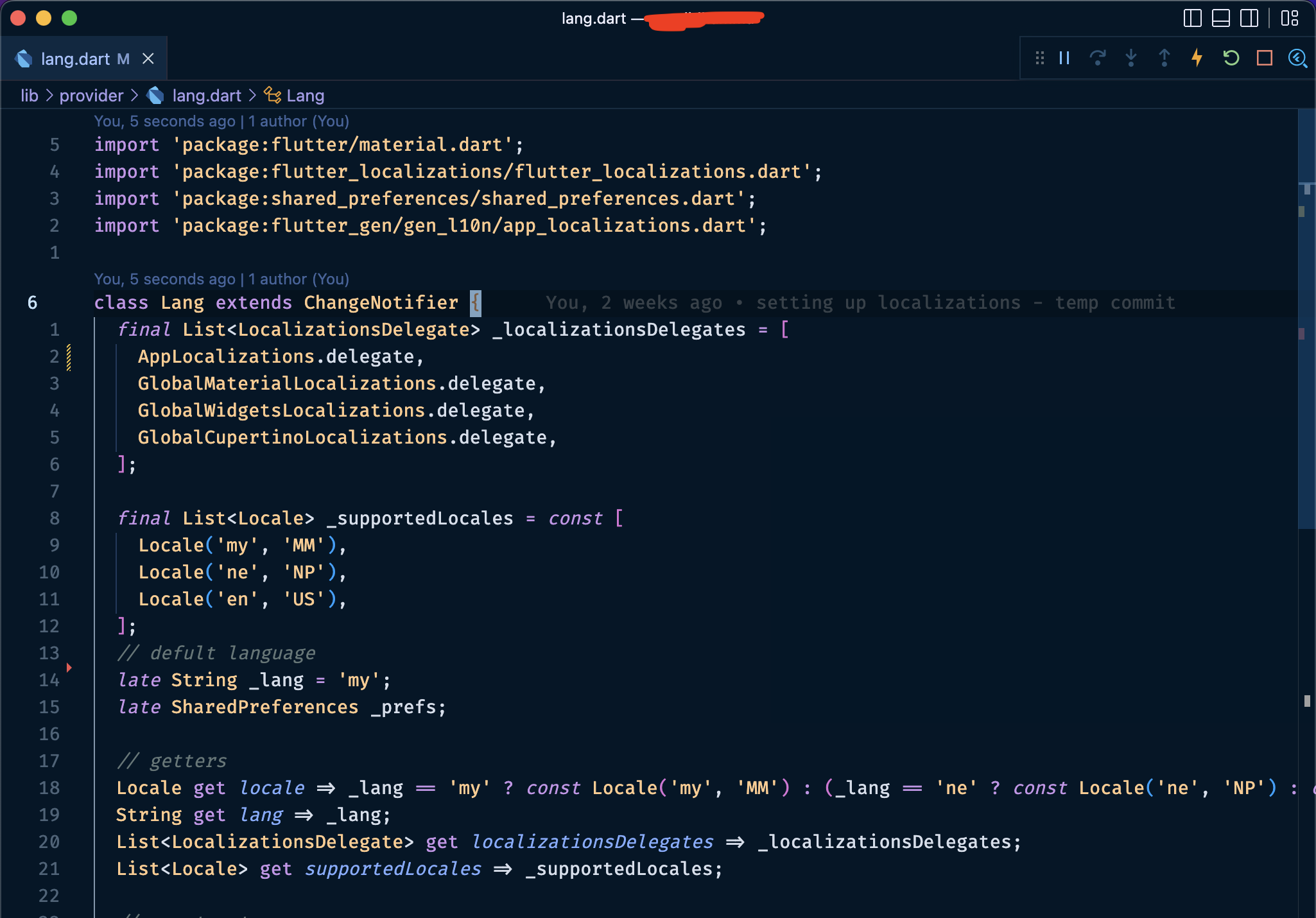Select the lang.dart editor tab
The image size is (1316, 918).
point(75,59)
